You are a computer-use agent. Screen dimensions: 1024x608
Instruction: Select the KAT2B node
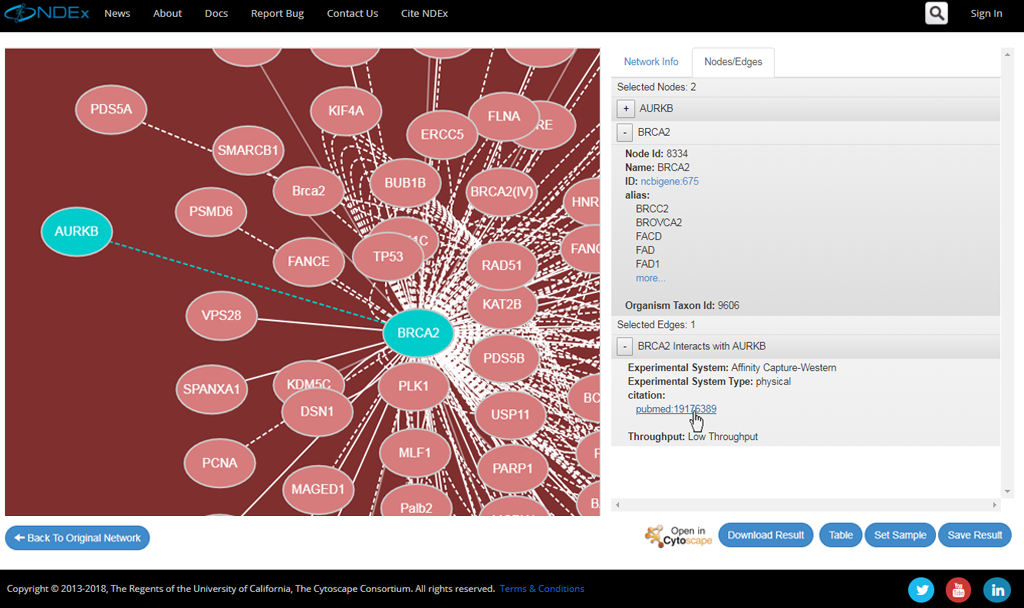click(x=502, y=304)
